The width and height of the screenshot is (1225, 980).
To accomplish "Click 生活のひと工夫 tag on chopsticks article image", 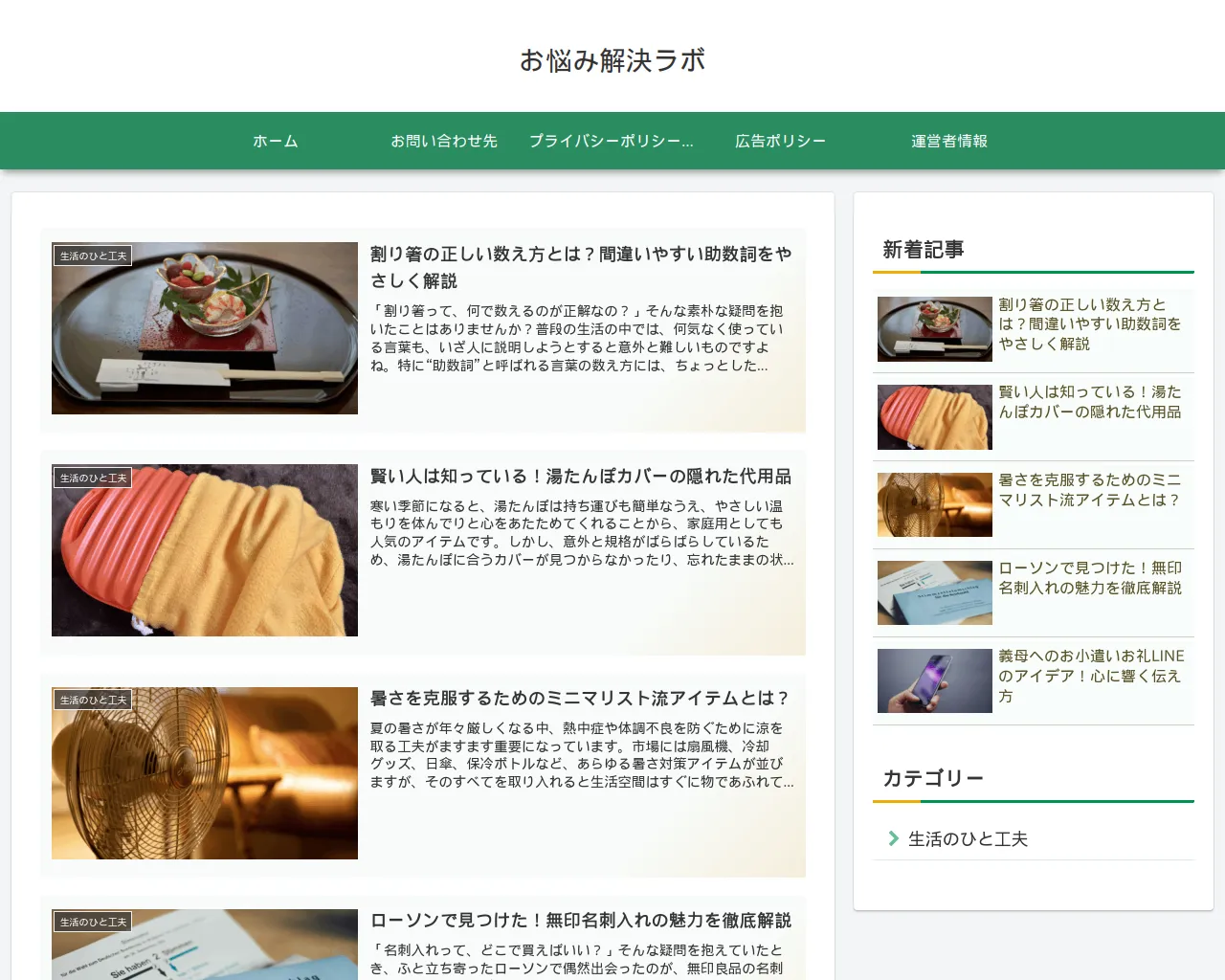I will [93, 256].
